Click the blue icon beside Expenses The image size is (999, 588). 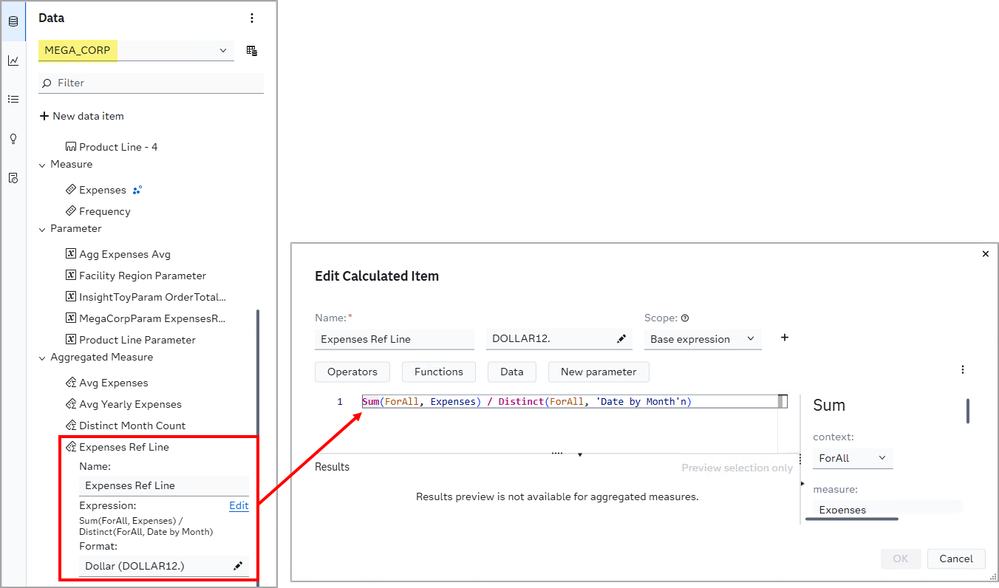point(137,190)
